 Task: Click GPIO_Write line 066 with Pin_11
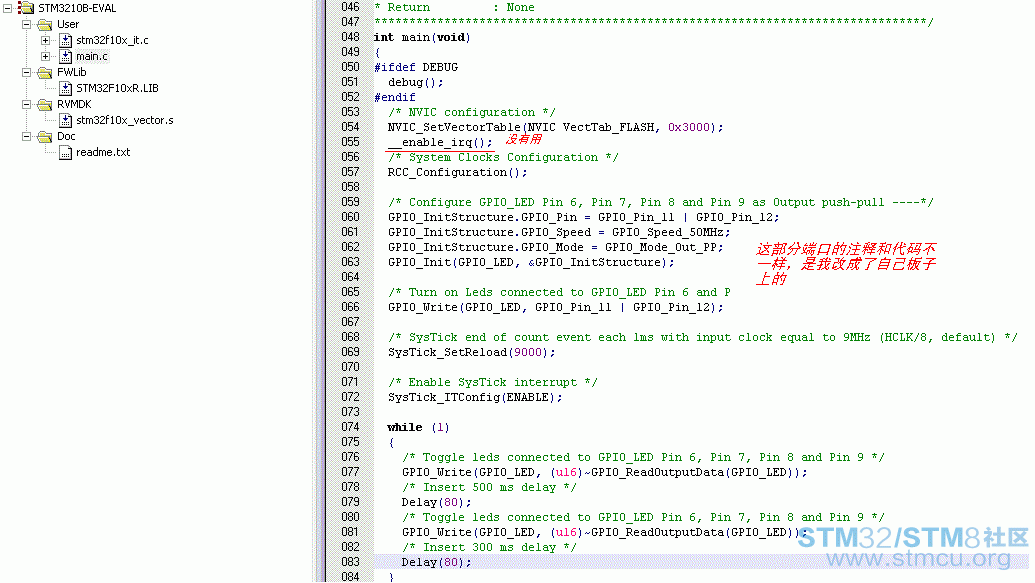[x=556, y=308]
